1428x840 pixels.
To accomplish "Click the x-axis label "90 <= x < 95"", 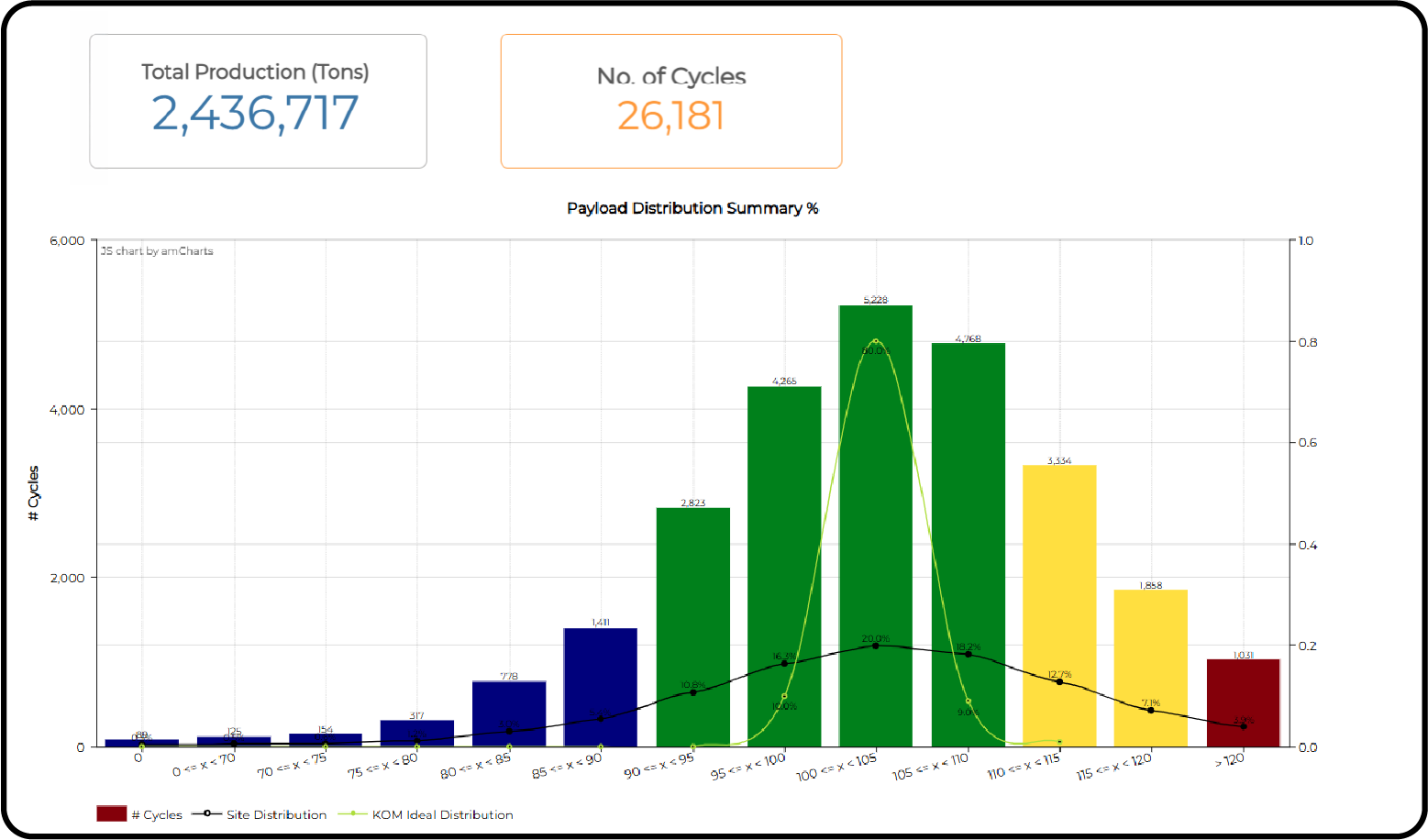I will (659, 766).
